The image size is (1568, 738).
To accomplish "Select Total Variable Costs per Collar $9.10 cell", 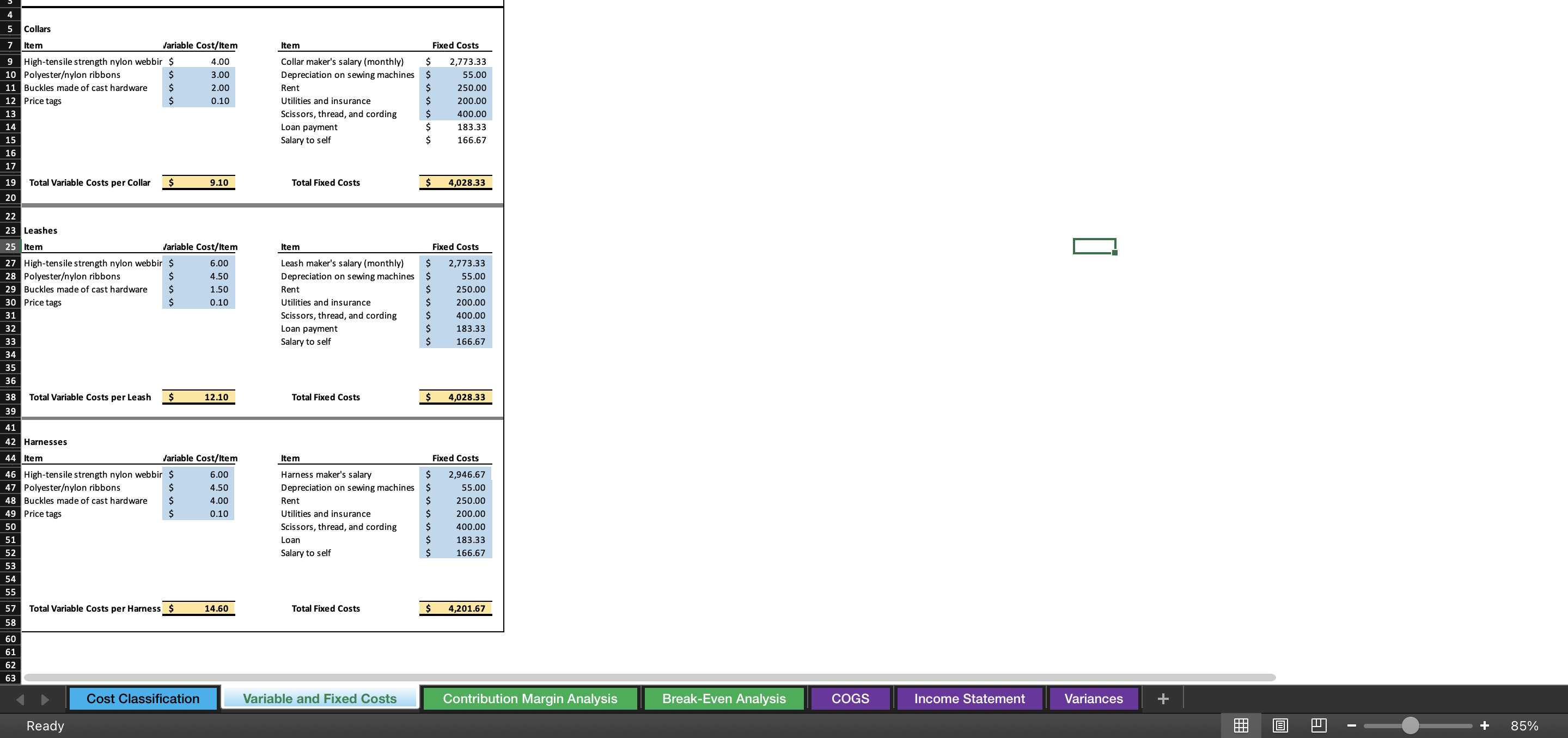I will click(x=198, y=182).
